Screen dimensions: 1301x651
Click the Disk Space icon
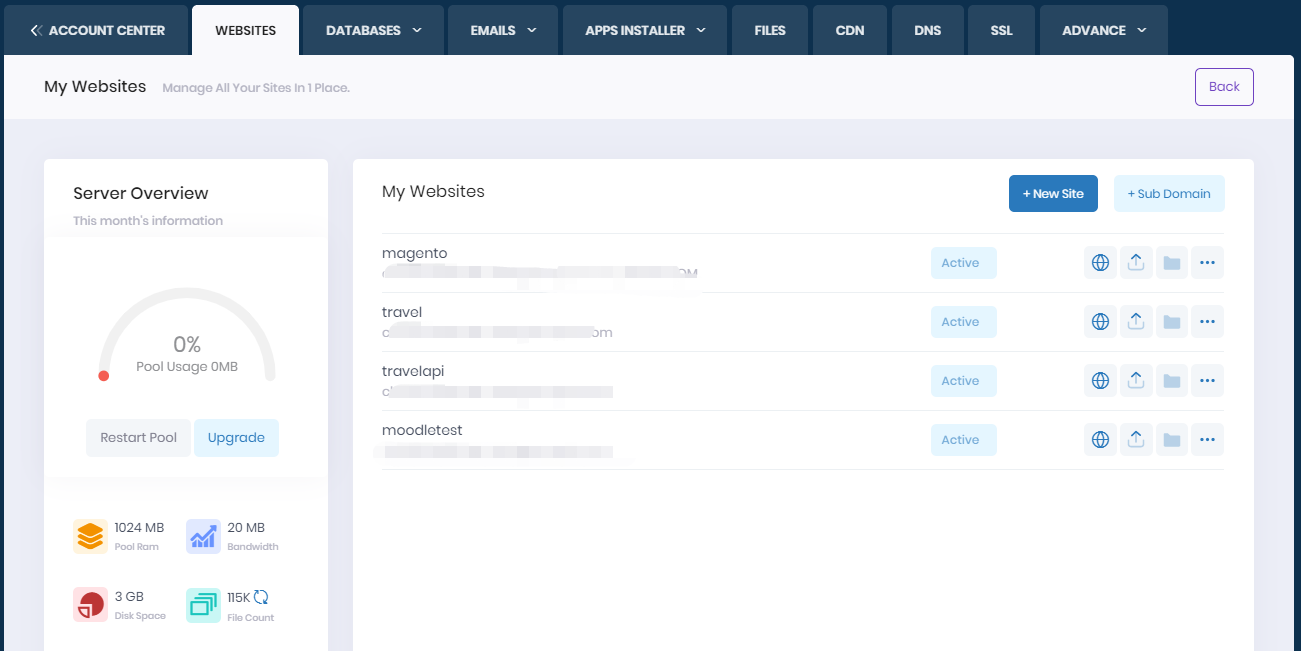click(x=90, y=604)
